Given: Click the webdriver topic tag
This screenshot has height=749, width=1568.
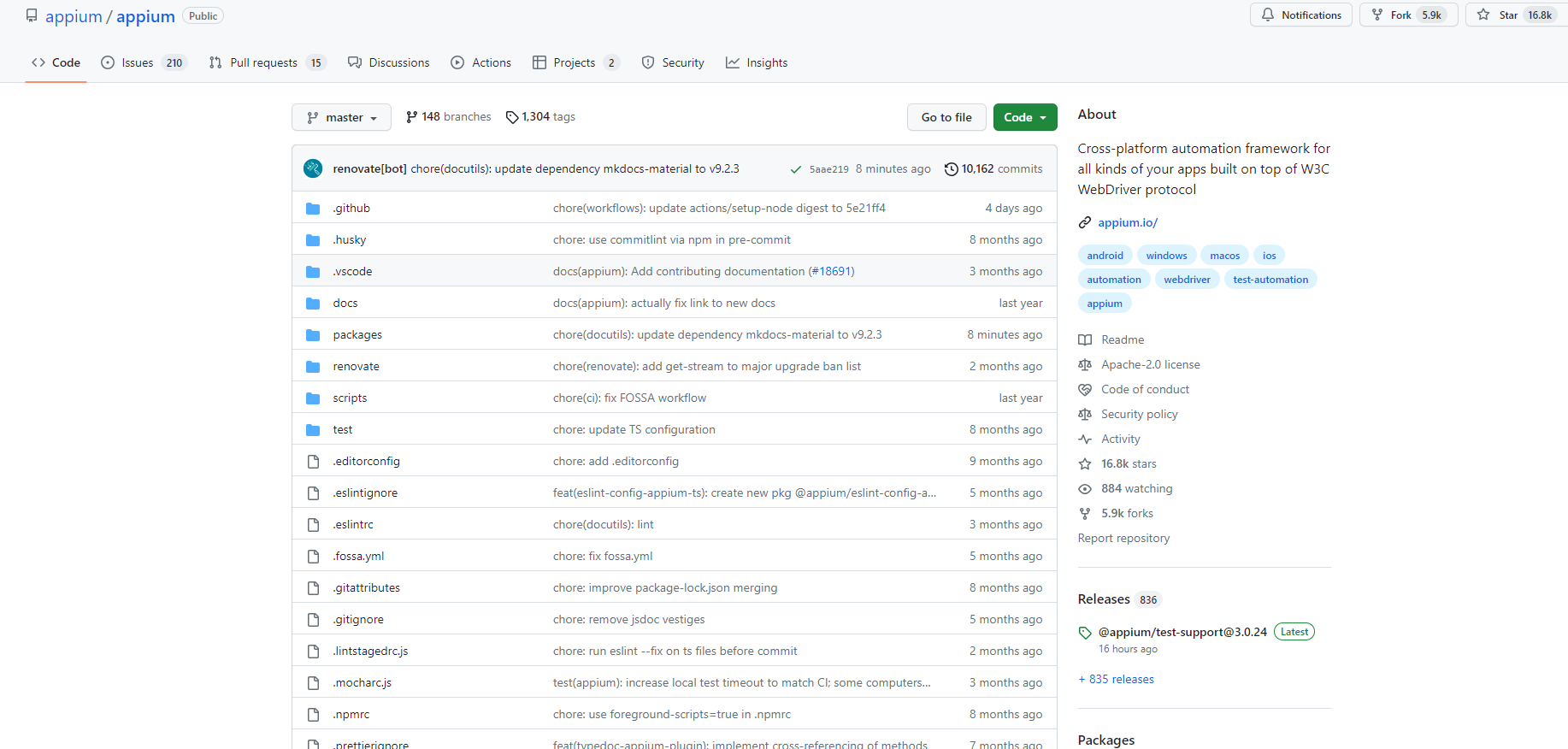Looking at the screenshot, I should [x=1187, y=280].
